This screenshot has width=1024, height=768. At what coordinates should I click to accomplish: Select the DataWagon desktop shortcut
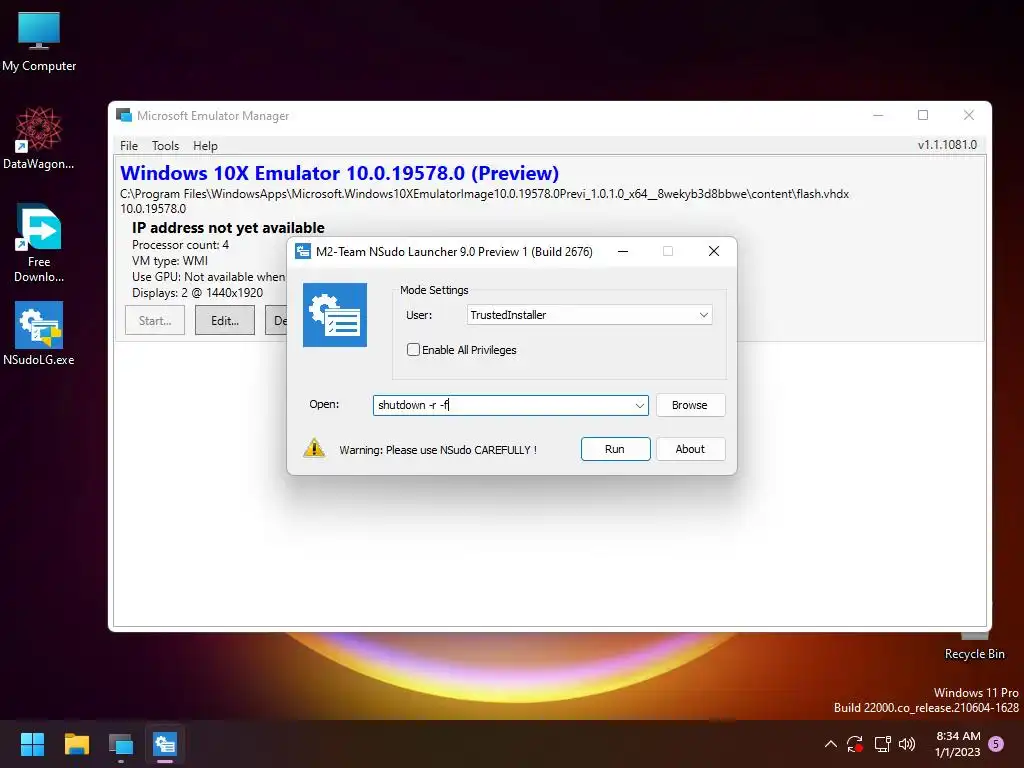[x=39, y=138]
